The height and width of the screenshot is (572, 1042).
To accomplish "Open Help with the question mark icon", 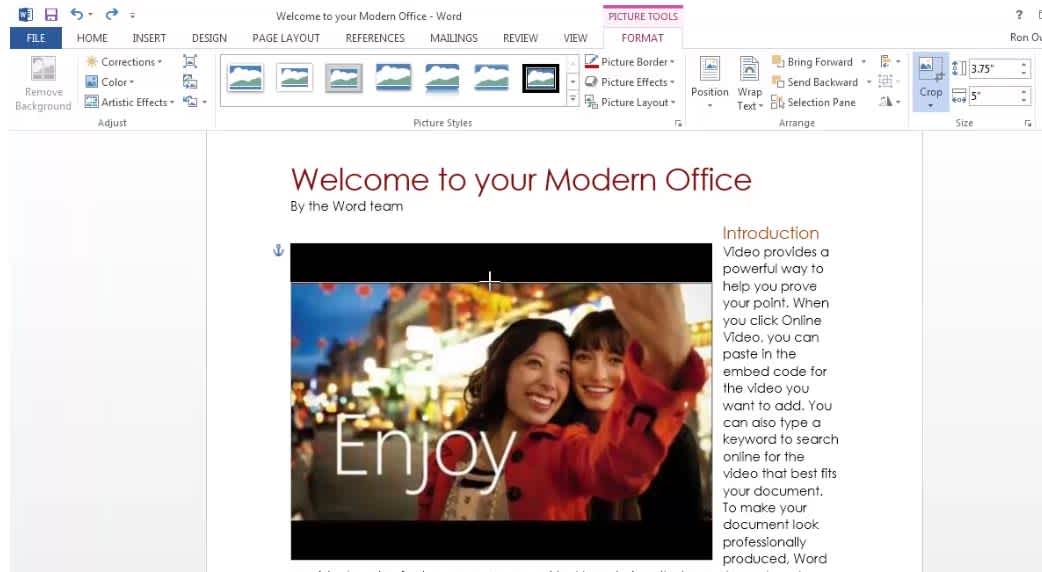I will point(1019,15).
